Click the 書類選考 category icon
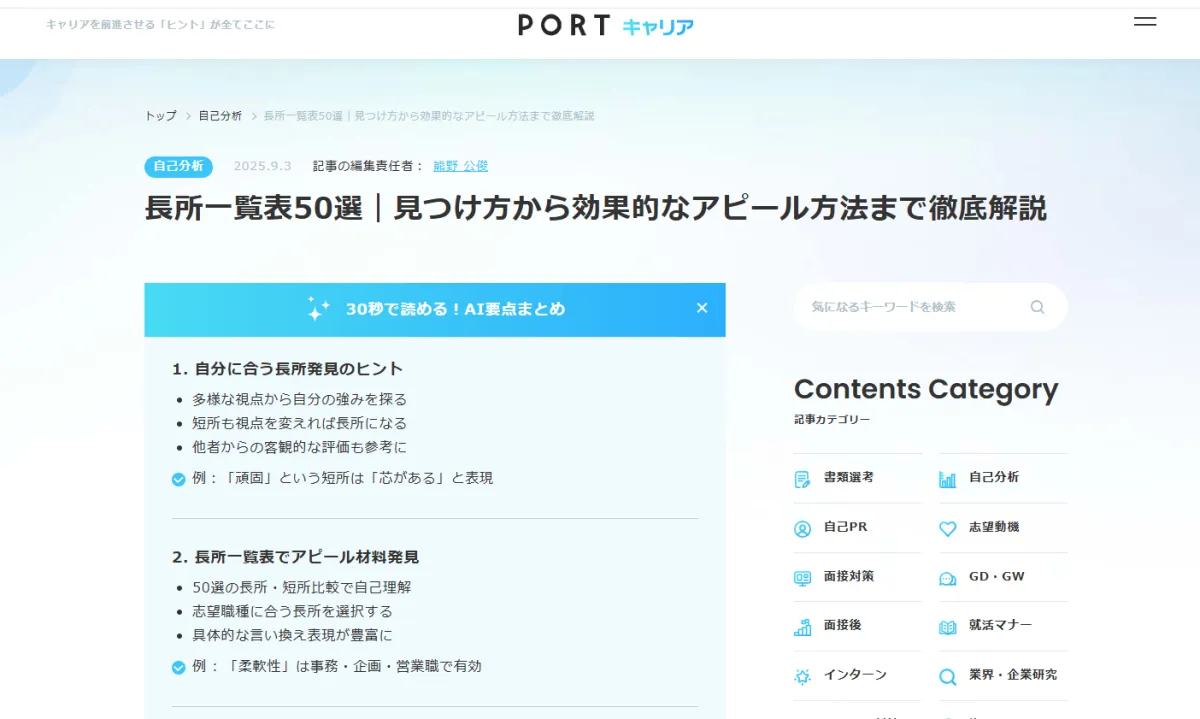Viewport: 1200px width, 719px height. (x=802, y=479)
